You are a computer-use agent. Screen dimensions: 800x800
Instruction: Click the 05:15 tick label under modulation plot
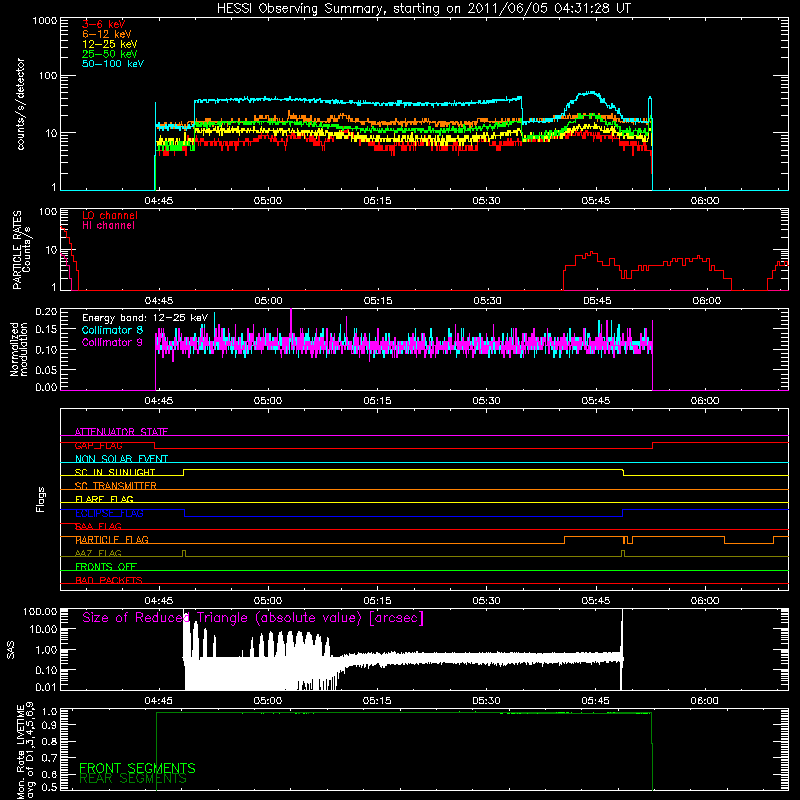point(378,401)
